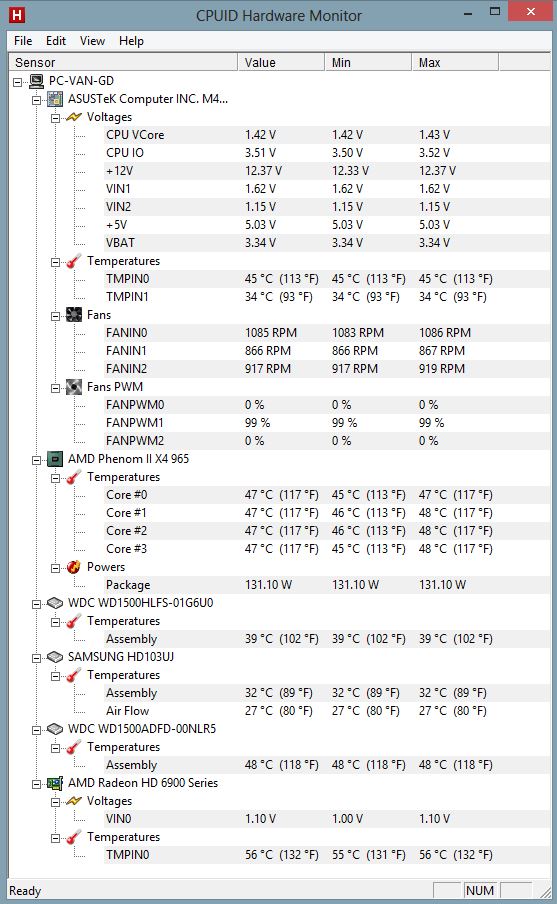Click the PC-VAN-GD computer icon
557x904 pixels.
coord(36,81)
